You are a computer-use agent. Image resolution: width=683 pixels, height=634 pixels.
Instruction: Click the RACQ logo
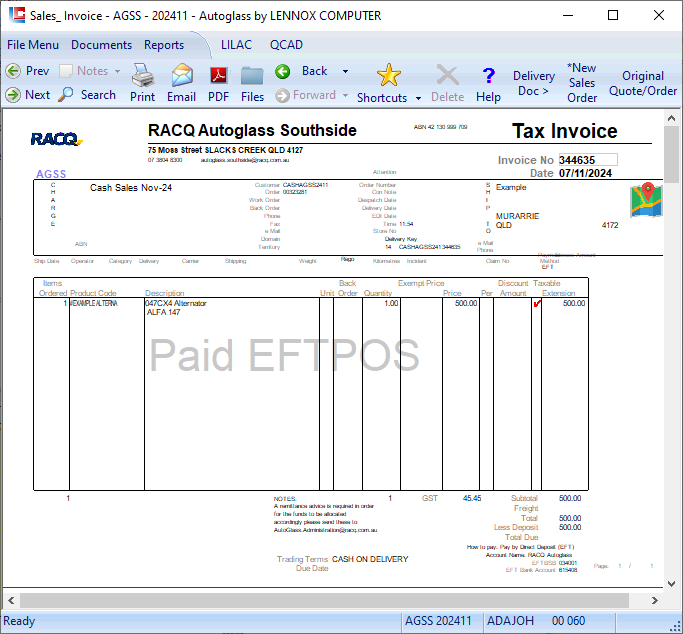click(56, 139)
